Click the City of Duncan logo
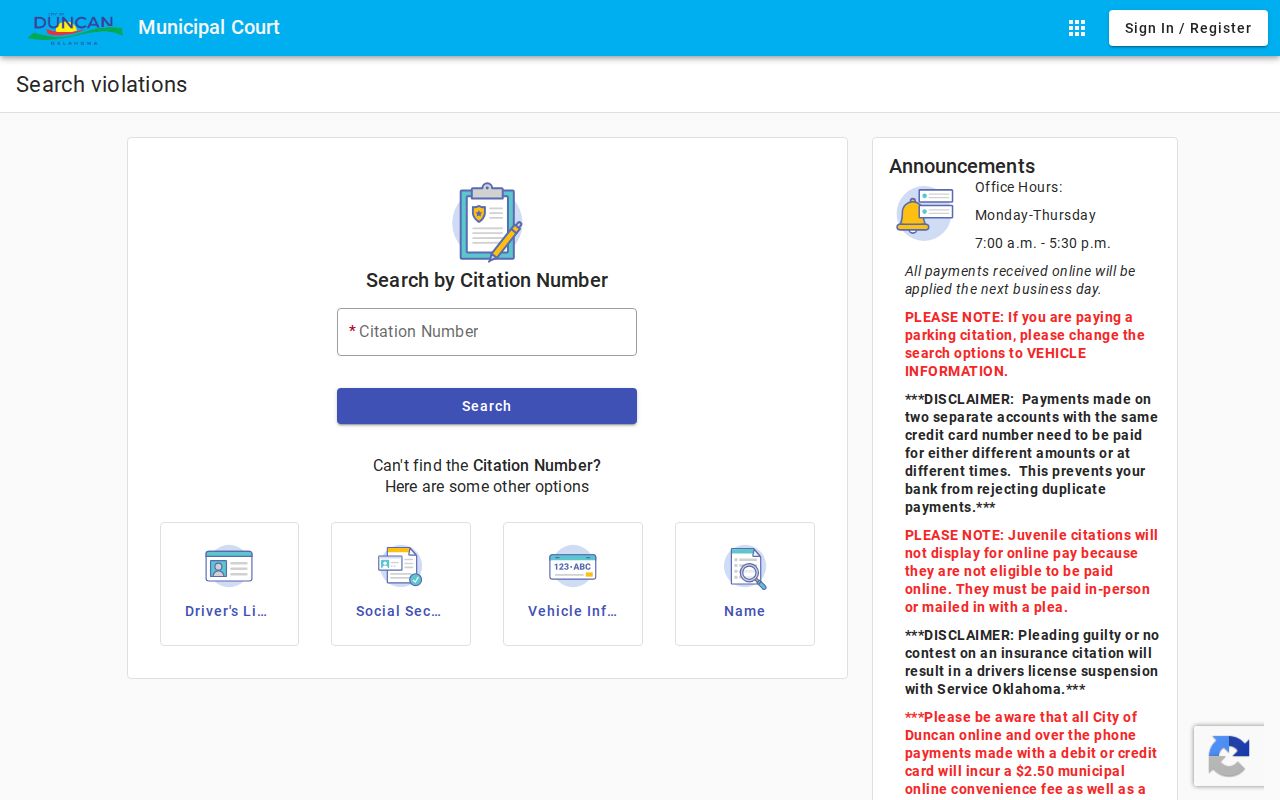The width and height of the screenshot is (1280, 800). tap(76, 28)
